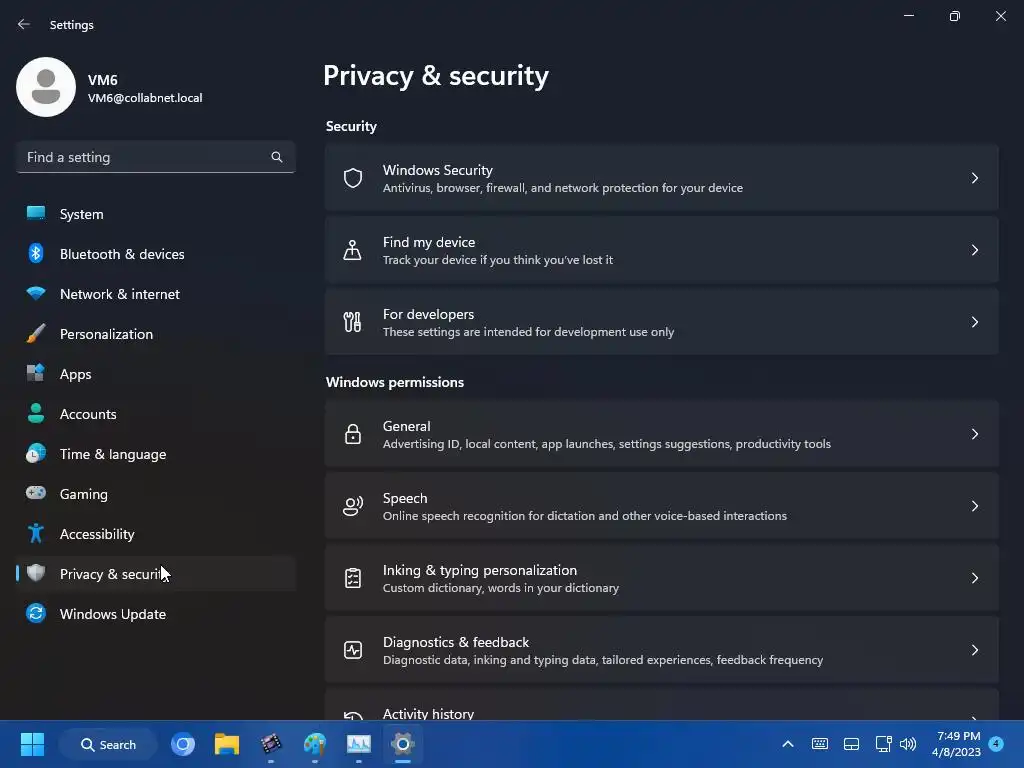Click the Privacy & security shield icon in sidebar
Image resolution: width=1024 pixels, height=768 pixels.
click(x=36, y=573)
